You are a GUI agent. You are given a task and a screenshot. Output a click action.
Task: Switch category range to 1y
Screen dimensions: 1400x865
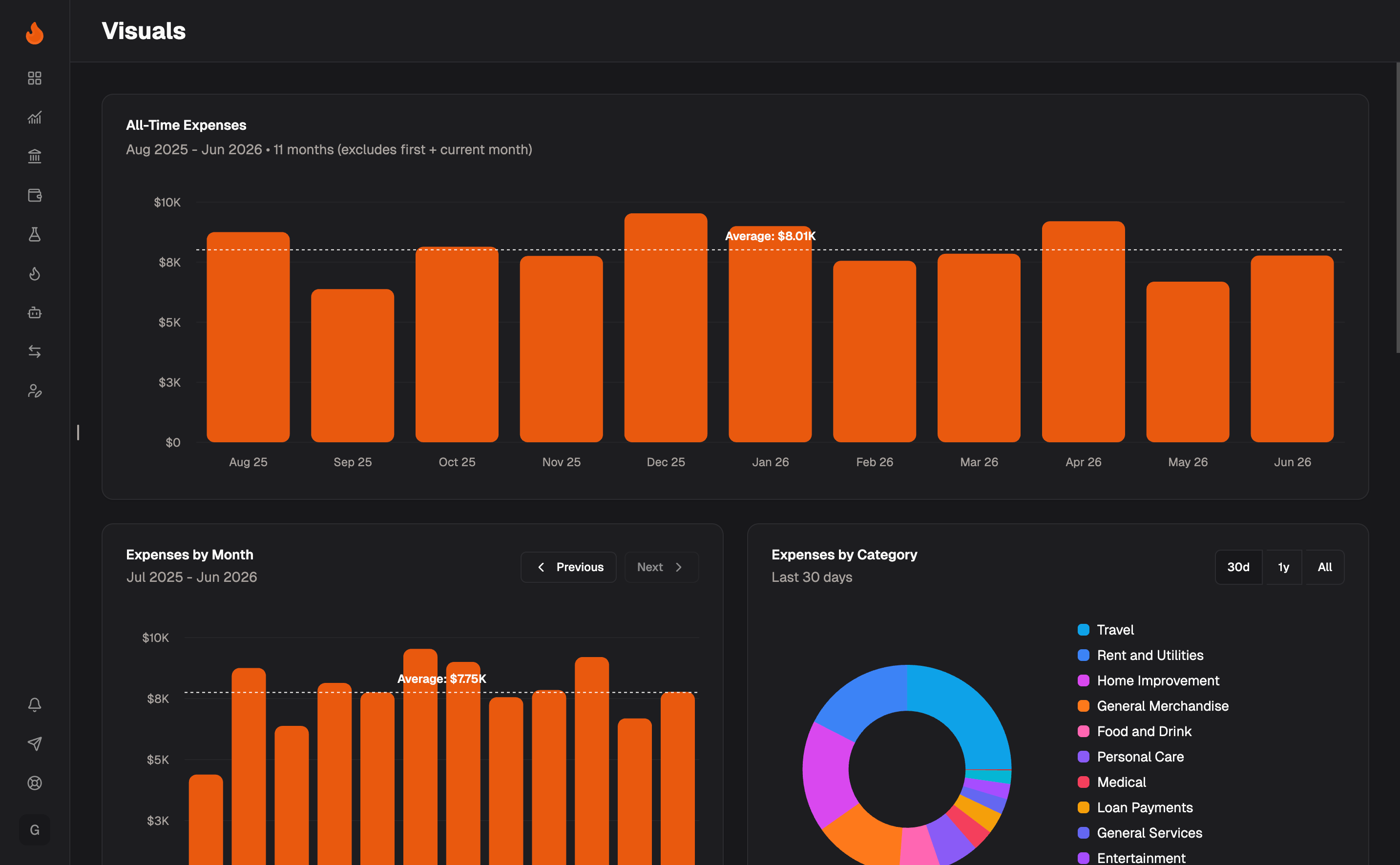coord(1283,567)
